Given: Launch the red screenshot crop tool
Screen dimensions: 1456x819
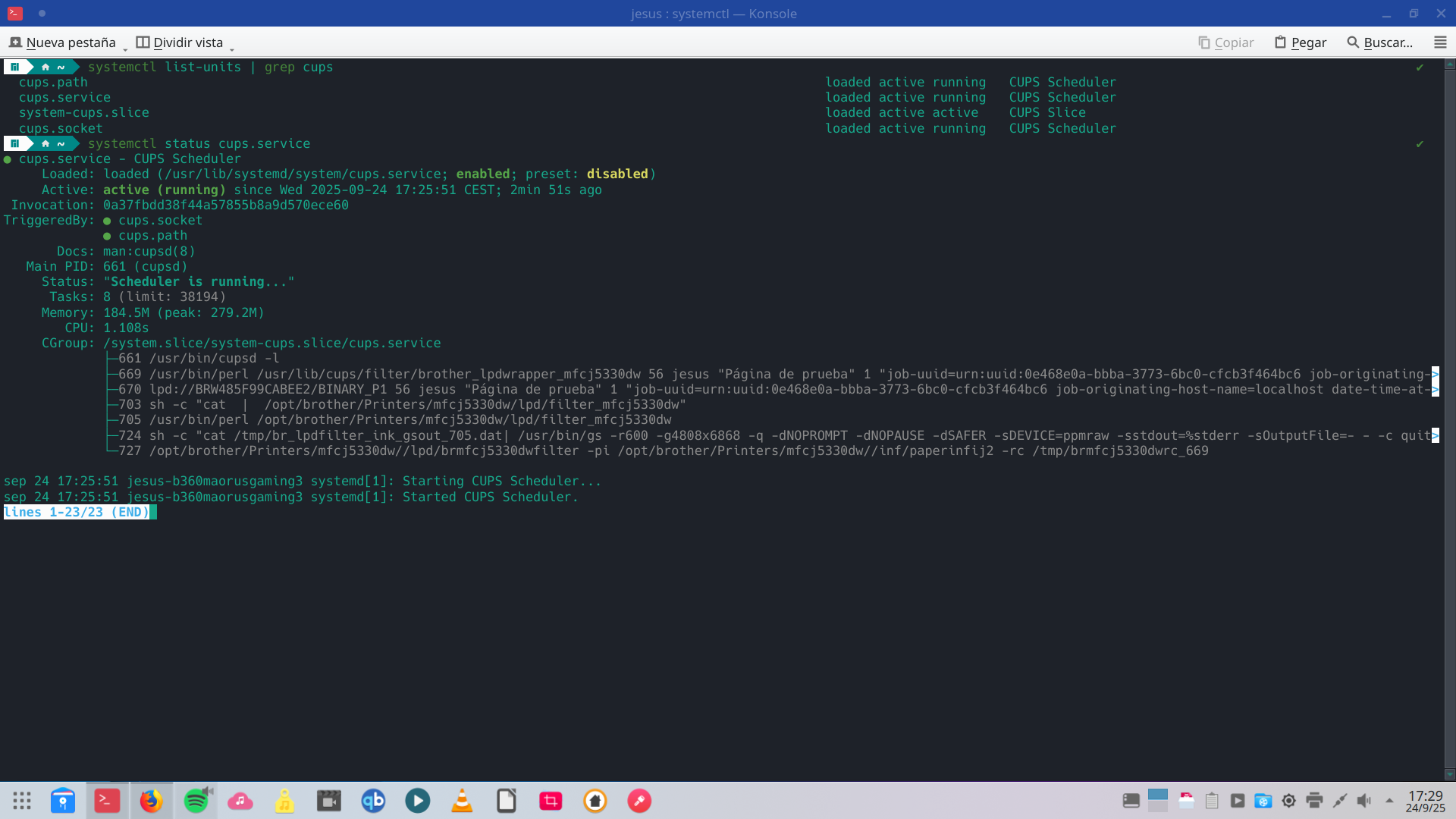Looking at the screenshot, I should [551, 801].
